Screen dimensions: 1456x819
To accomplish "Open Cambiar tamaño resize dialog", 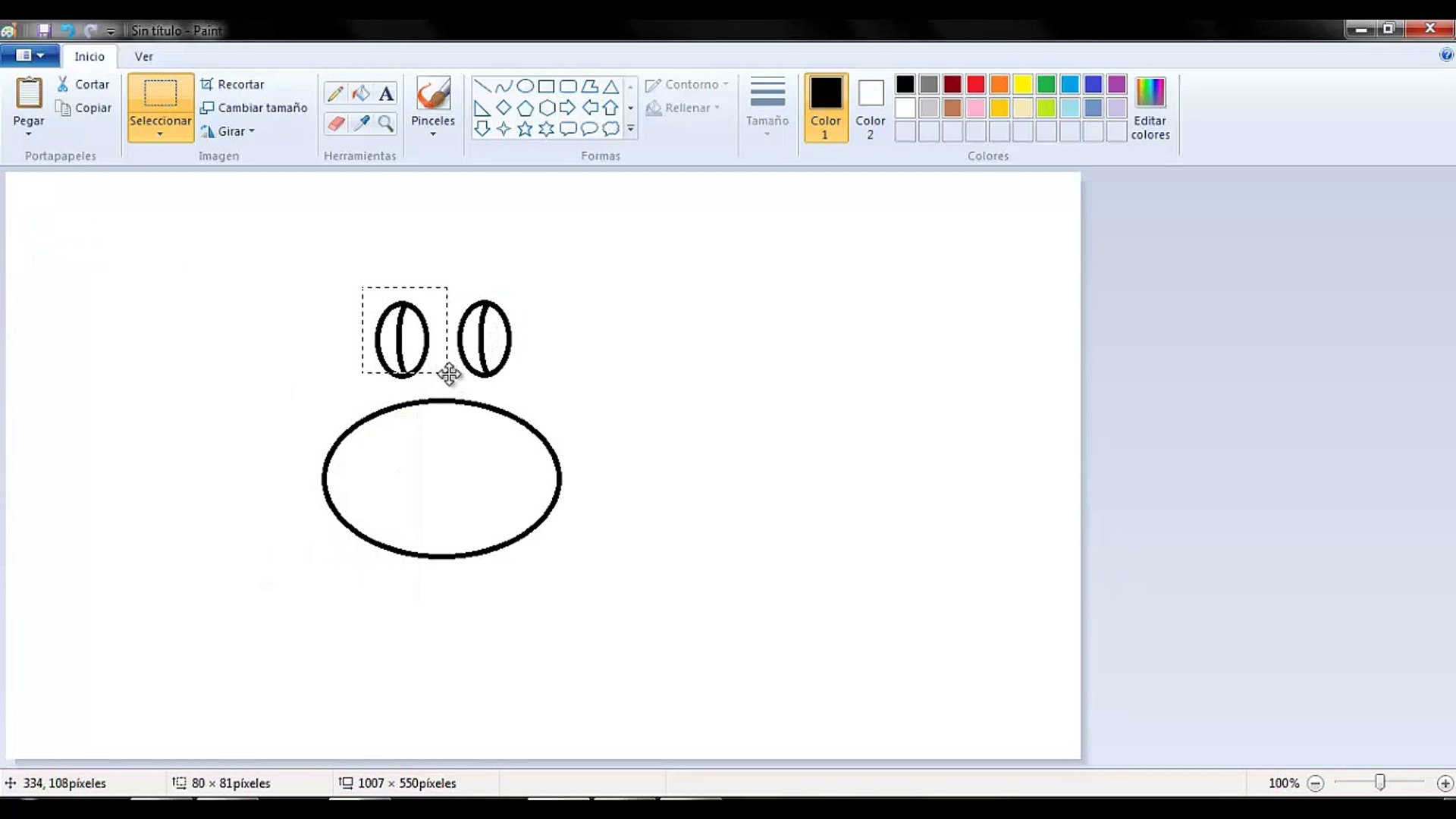I will point(254,108).
